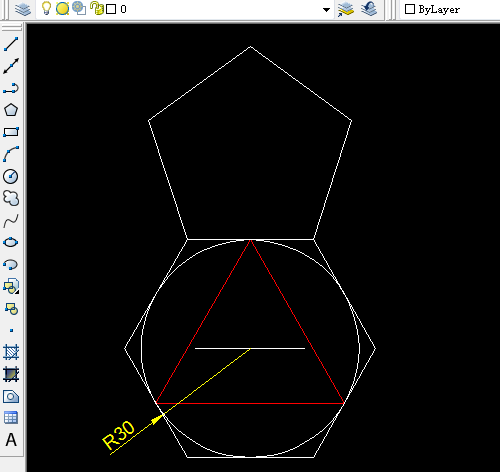Select the Polygon tool

pyautogui.click(x=11, y=110)
